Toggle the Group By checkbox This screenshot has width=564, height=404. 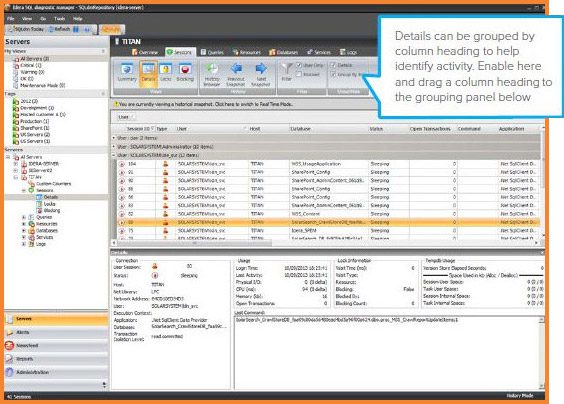pyautogui.click(x=333, y=74)
